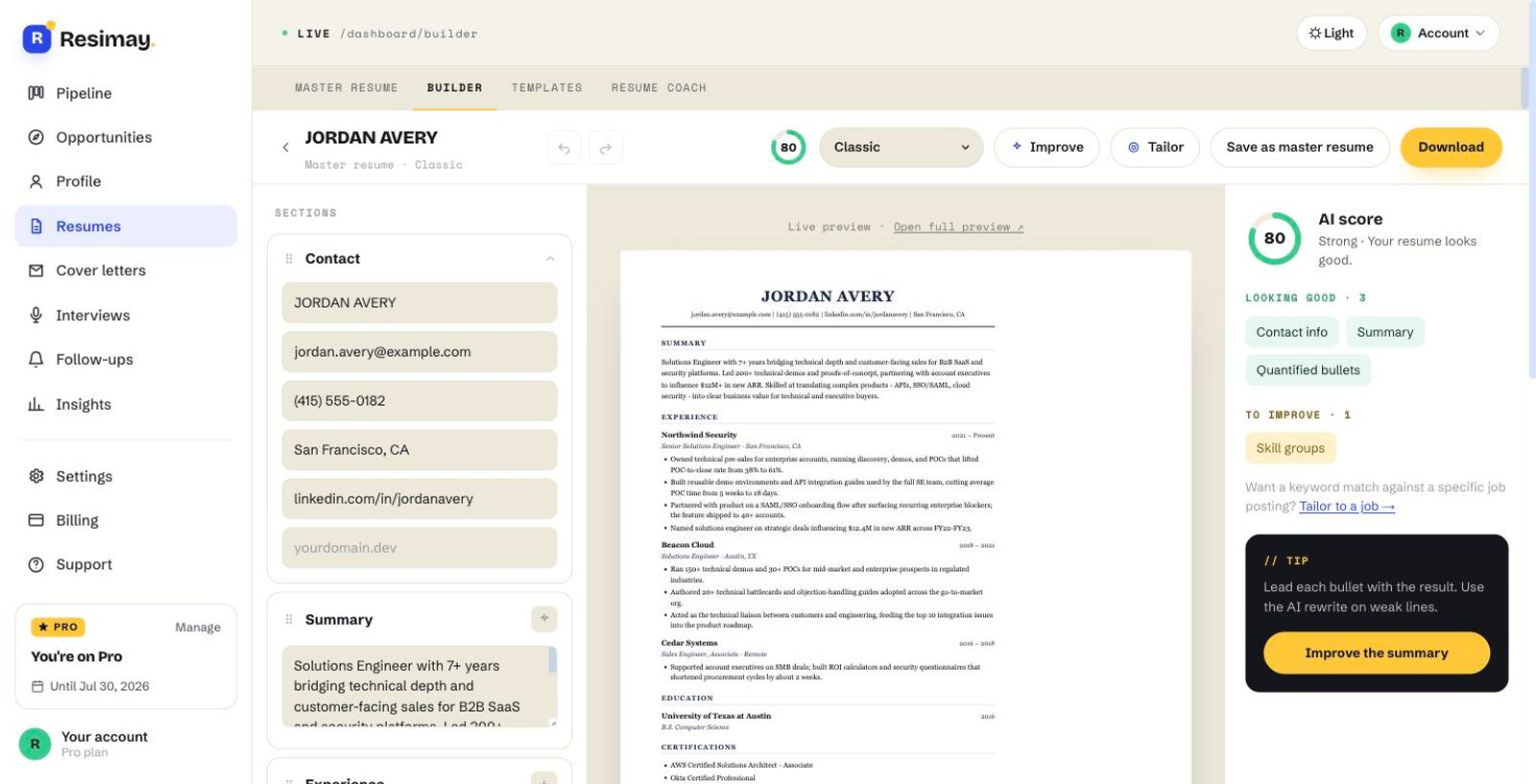Click the yourdomain.dev website field
Screen dimensions: 1536x784
click(x=420, y=548)
